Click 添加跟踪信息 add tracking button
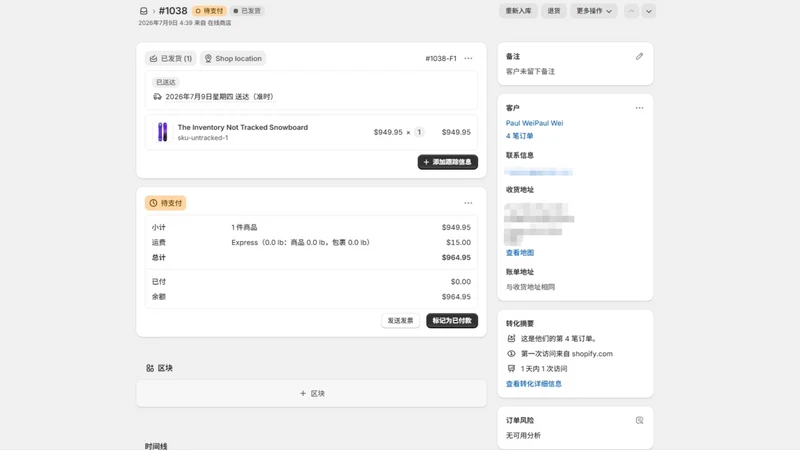 (447, 162)
